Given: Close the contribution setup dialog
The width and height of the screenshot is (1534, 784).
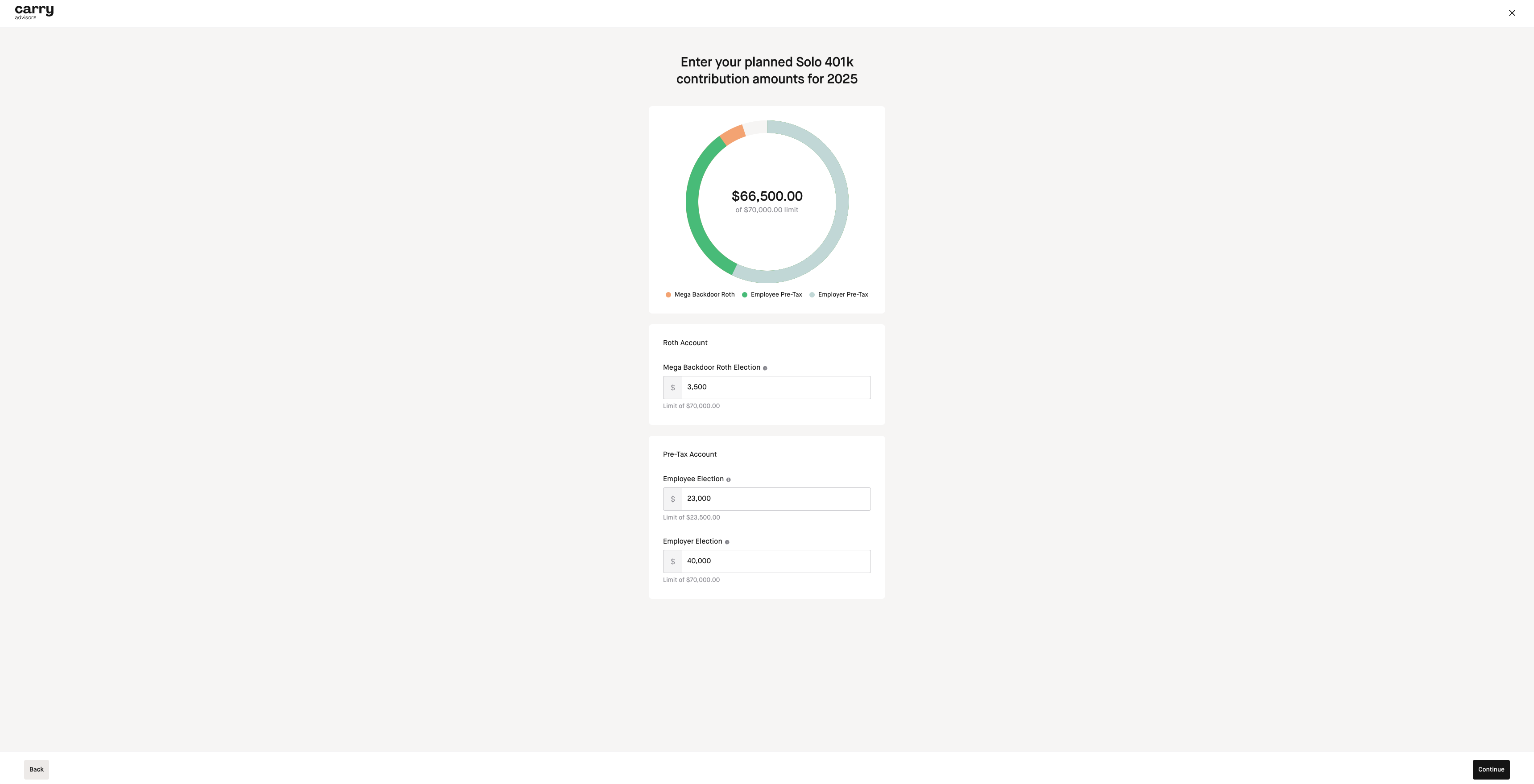Looking at the screenshot, I should (1511, 13).
